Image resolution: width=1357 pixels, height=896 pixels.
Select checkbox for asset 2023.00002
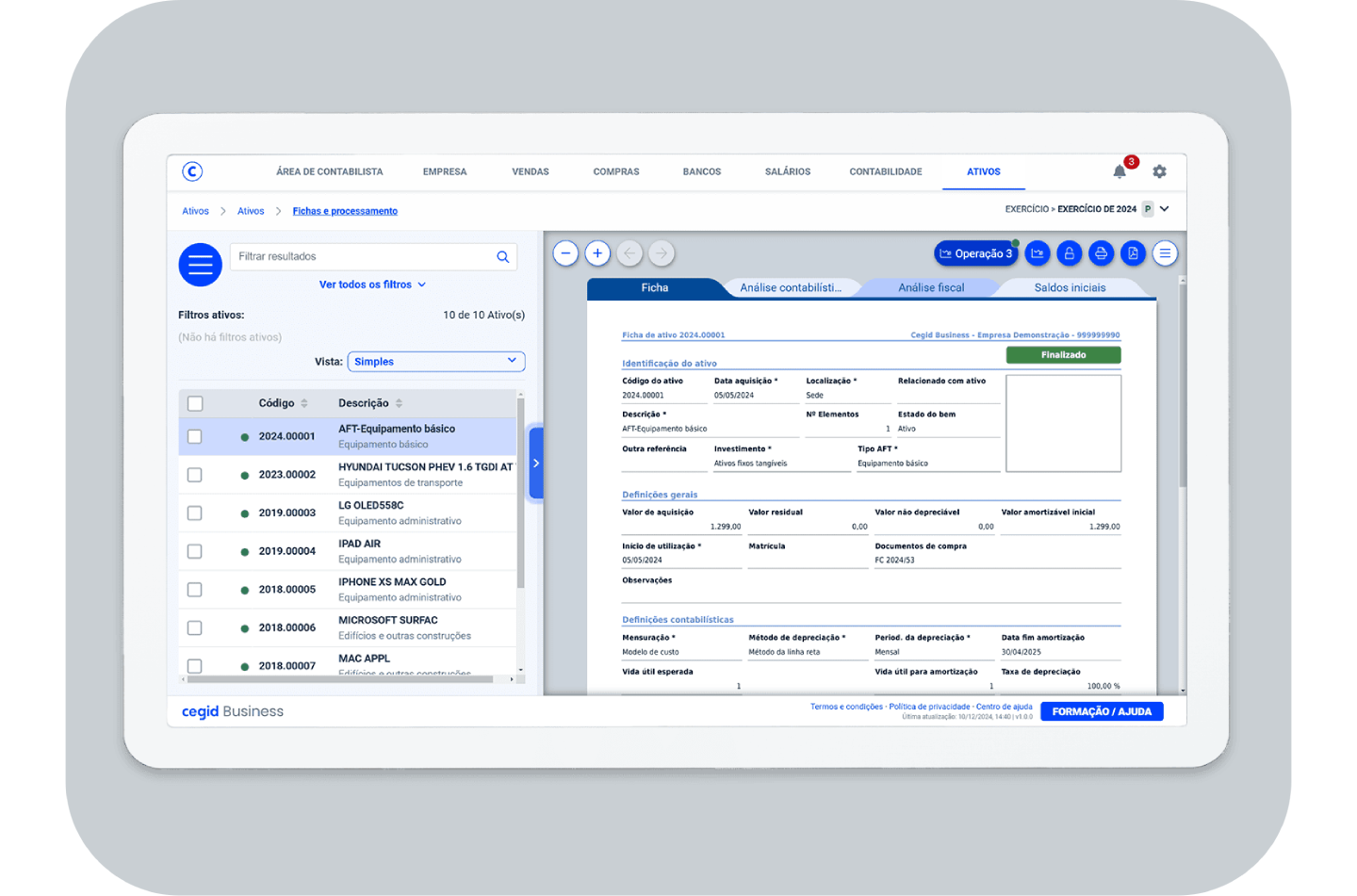coord(195,475)
